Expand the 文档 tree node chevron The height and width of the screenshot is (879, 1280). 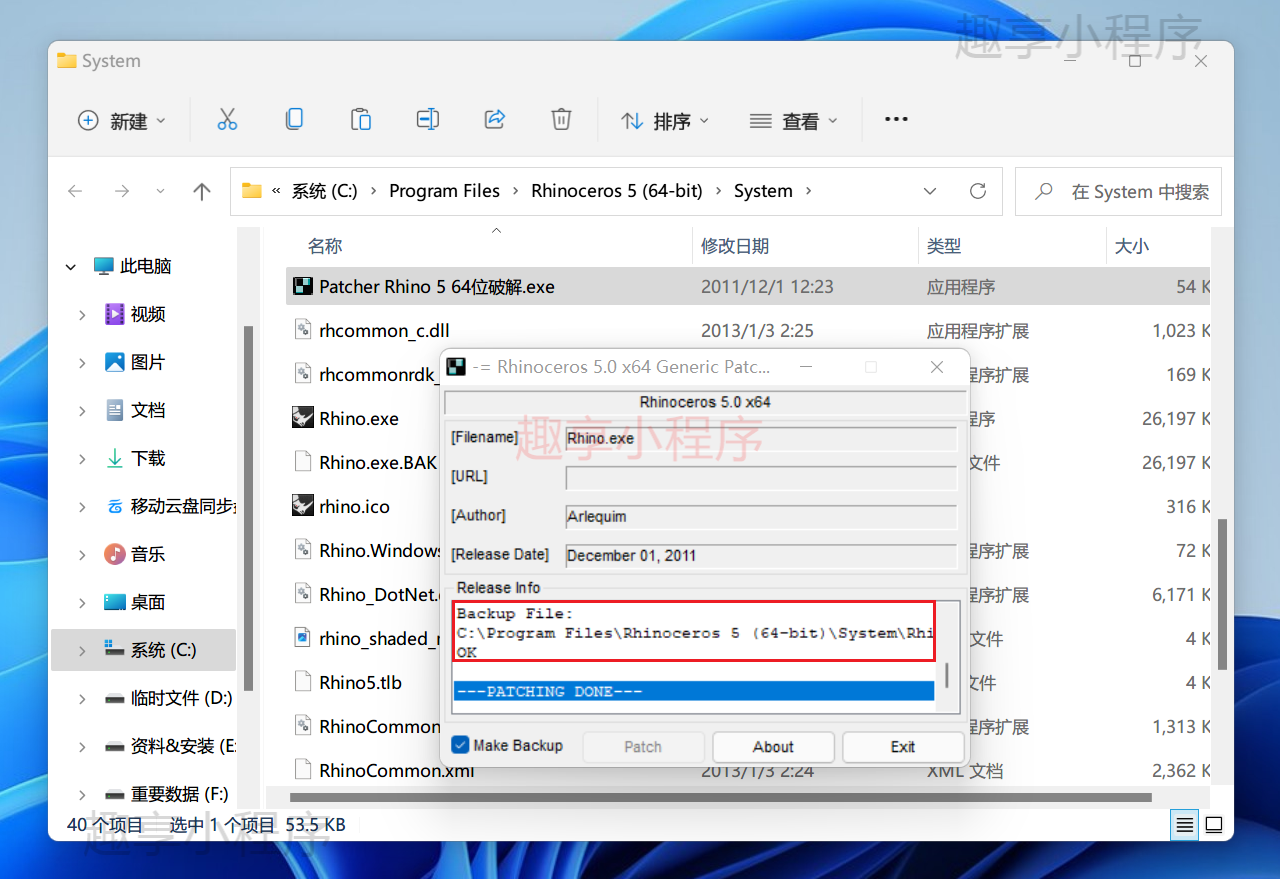pos(82,411)
